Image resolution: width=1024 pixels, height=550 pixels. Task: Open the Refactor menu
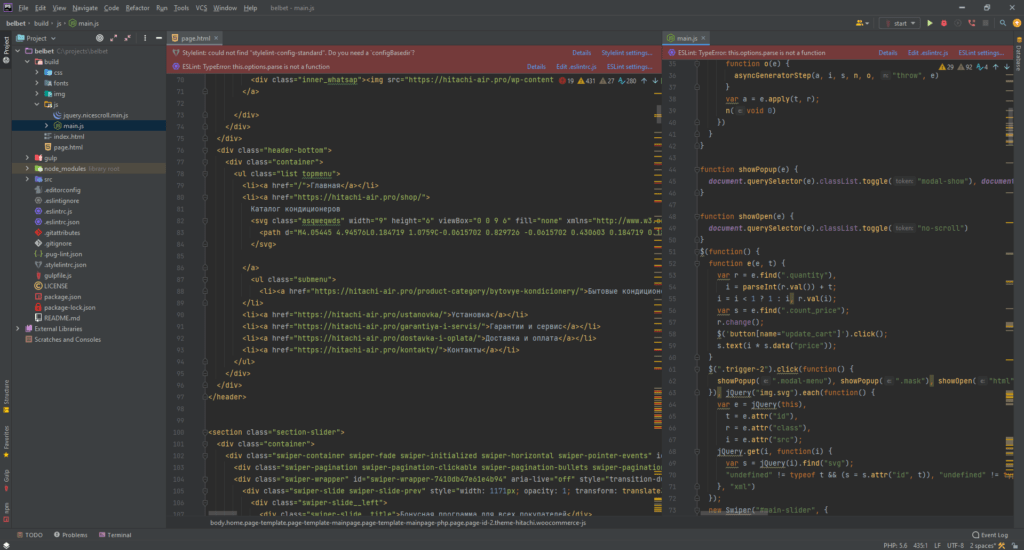coord(139,7)
